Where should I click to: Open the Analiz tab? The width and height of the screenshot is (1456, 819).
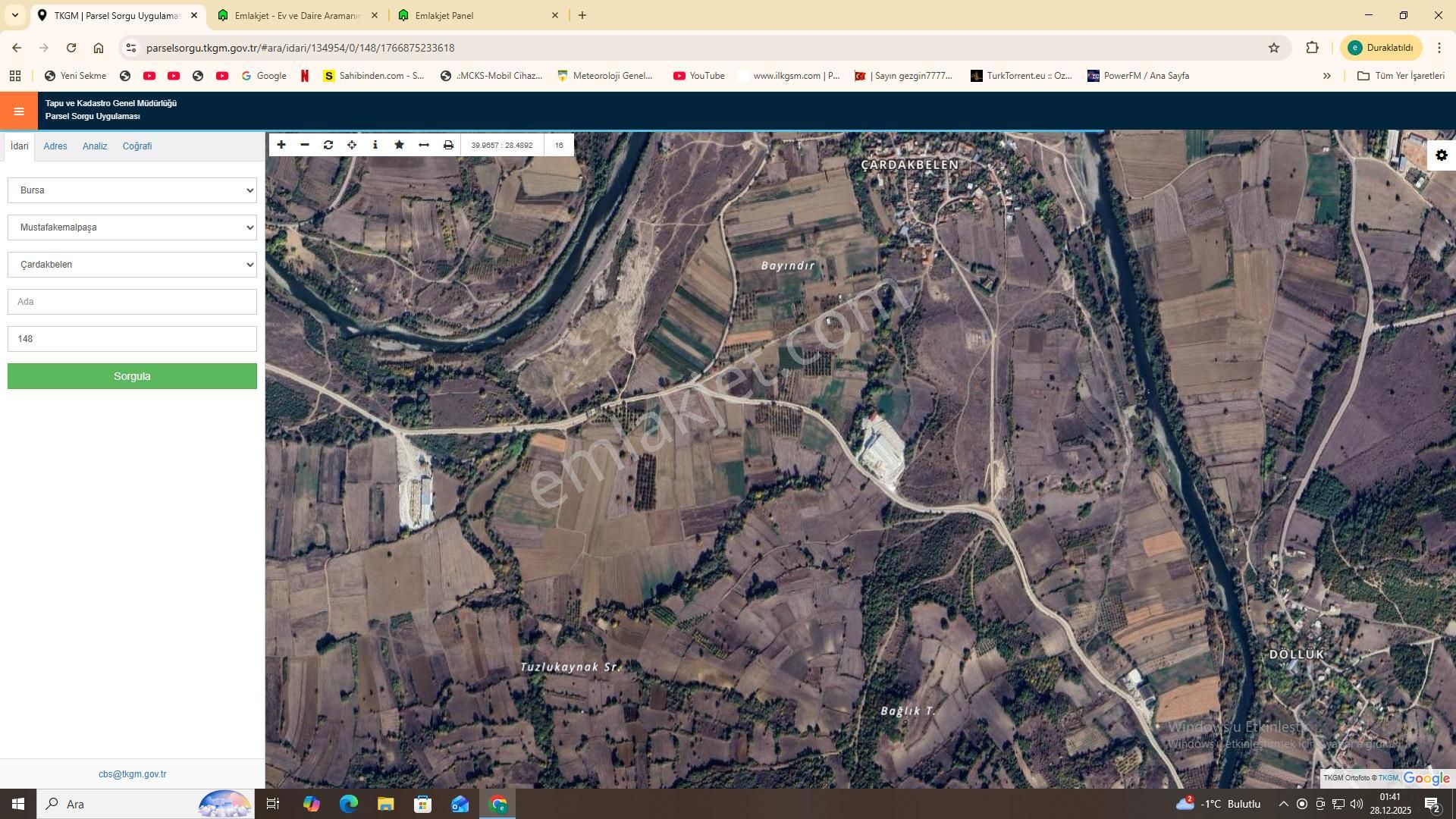pyautogui.click(x=95, y=146)
